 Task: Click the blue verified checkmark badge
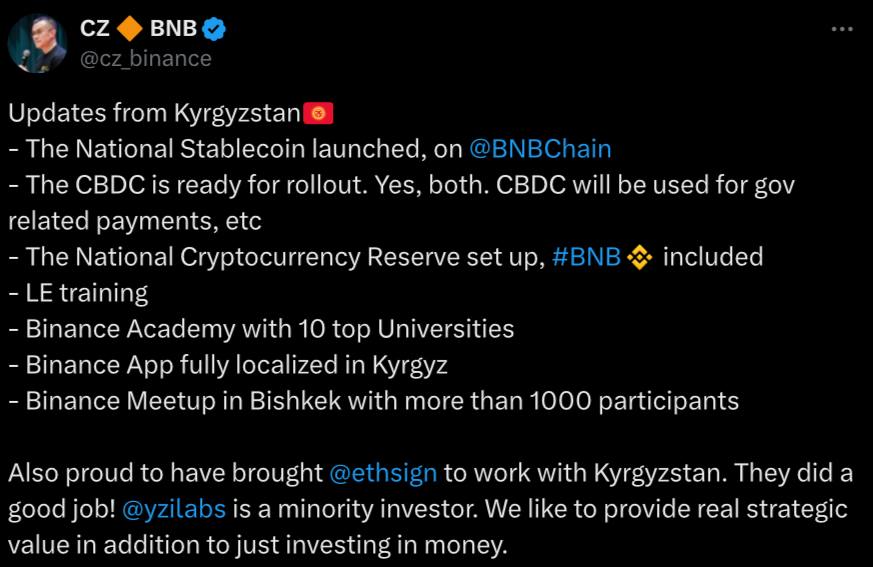[x=215, y=29]
